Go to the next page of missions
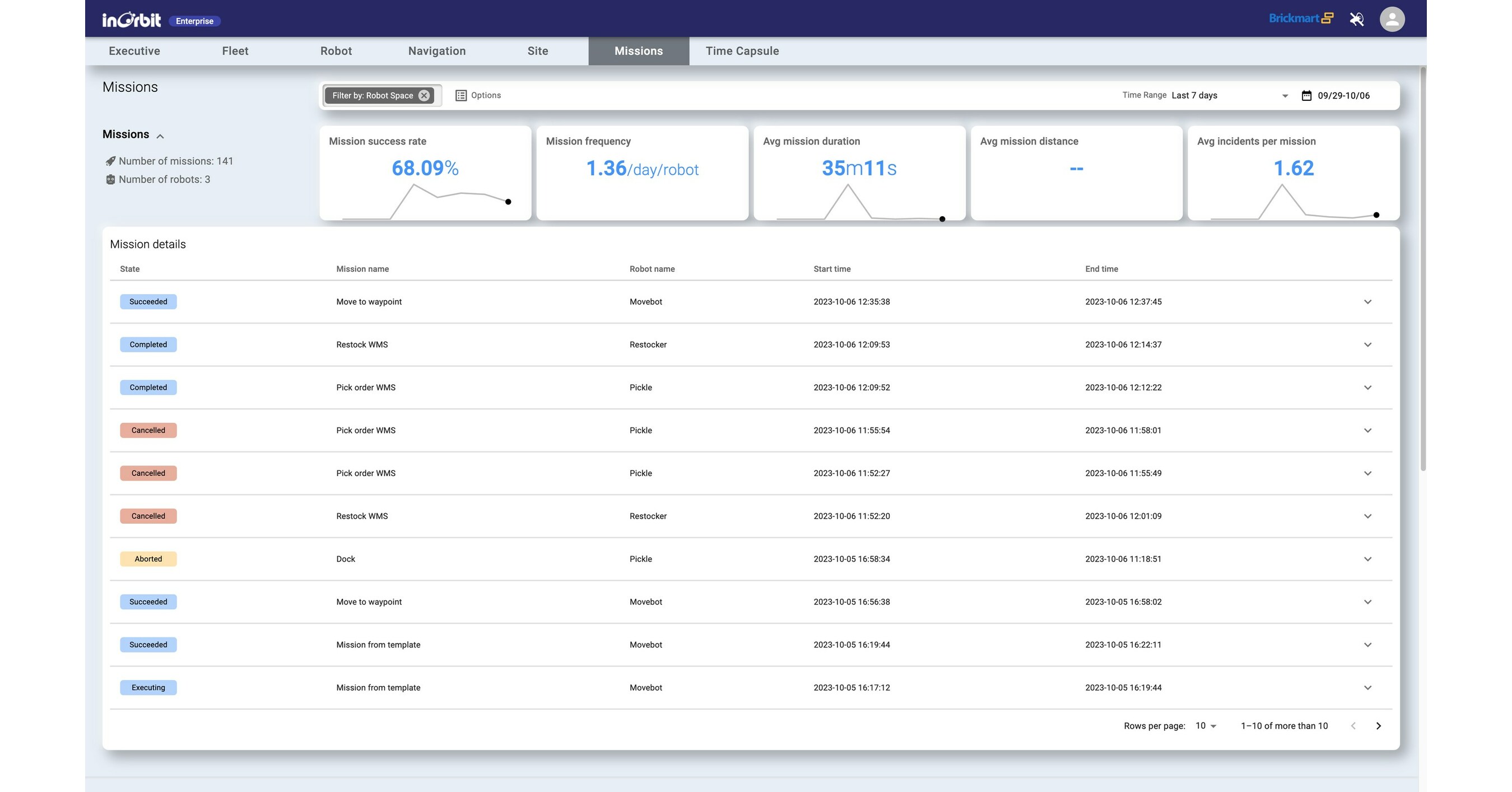 [1378, 726]
